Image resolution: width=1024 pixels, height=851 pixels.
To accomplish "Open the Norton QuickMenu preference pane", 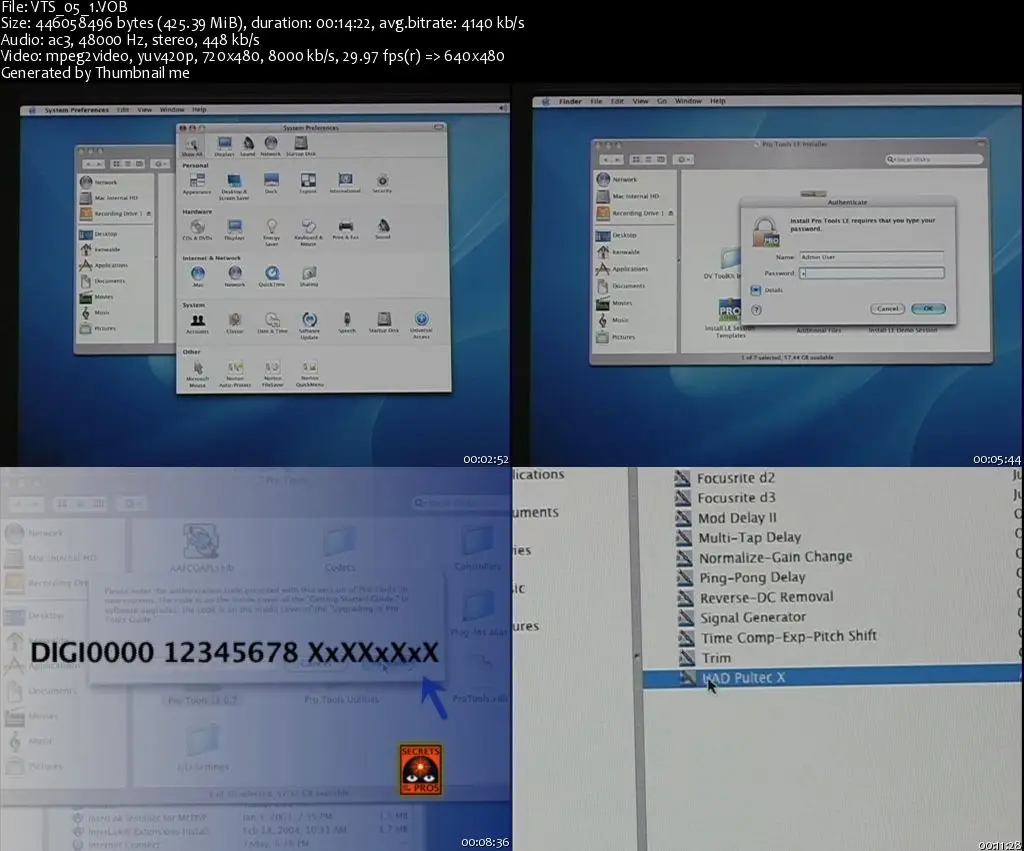I will [x=310, y=374].
